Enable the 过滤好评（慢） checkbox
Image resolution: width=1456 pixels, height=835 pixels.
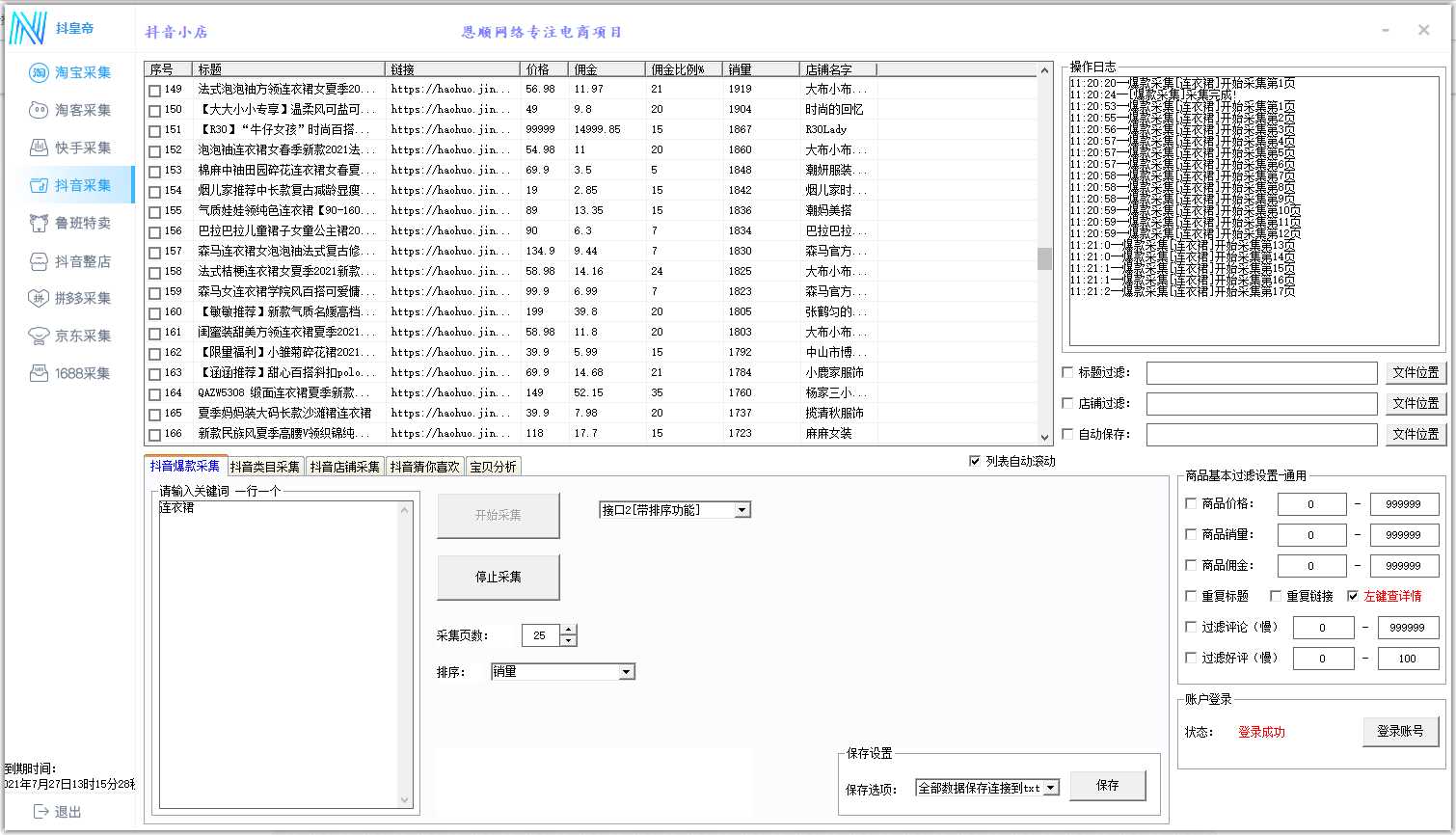(x=1191, y=658)
